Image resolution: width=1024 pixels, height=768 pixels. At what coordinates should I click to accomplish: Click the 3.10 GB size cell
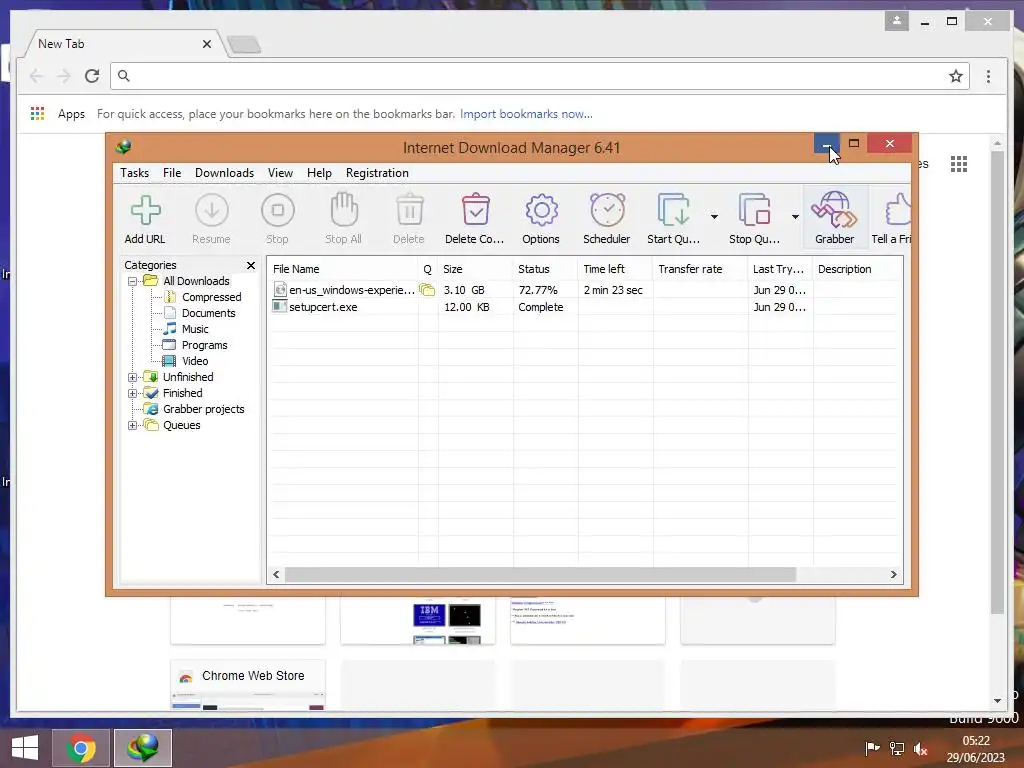coord(464,290)
